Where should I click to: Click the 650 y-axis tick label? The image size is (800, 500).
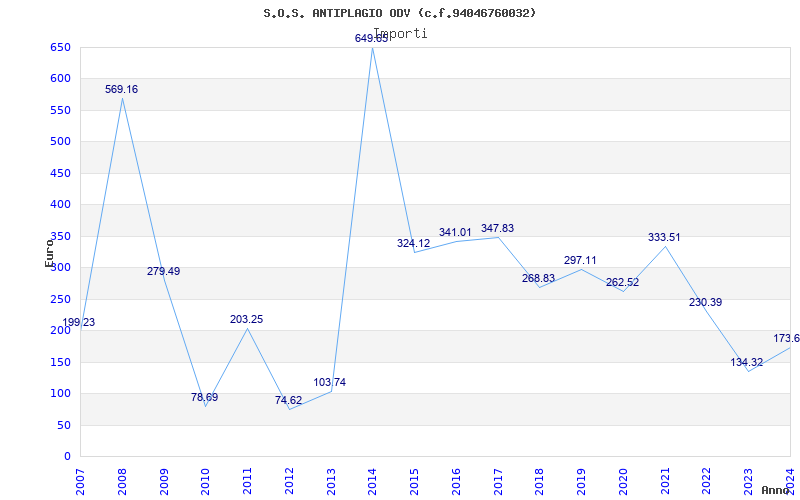60,47
